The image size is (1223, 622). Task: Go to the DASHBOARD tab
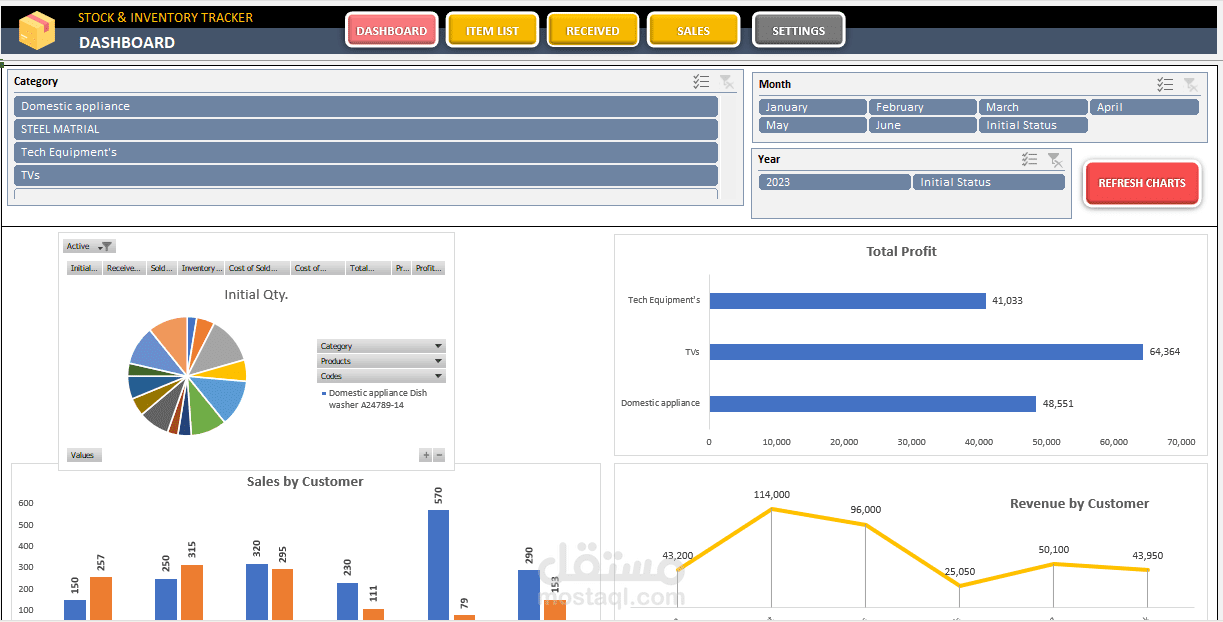click(392, 30)
